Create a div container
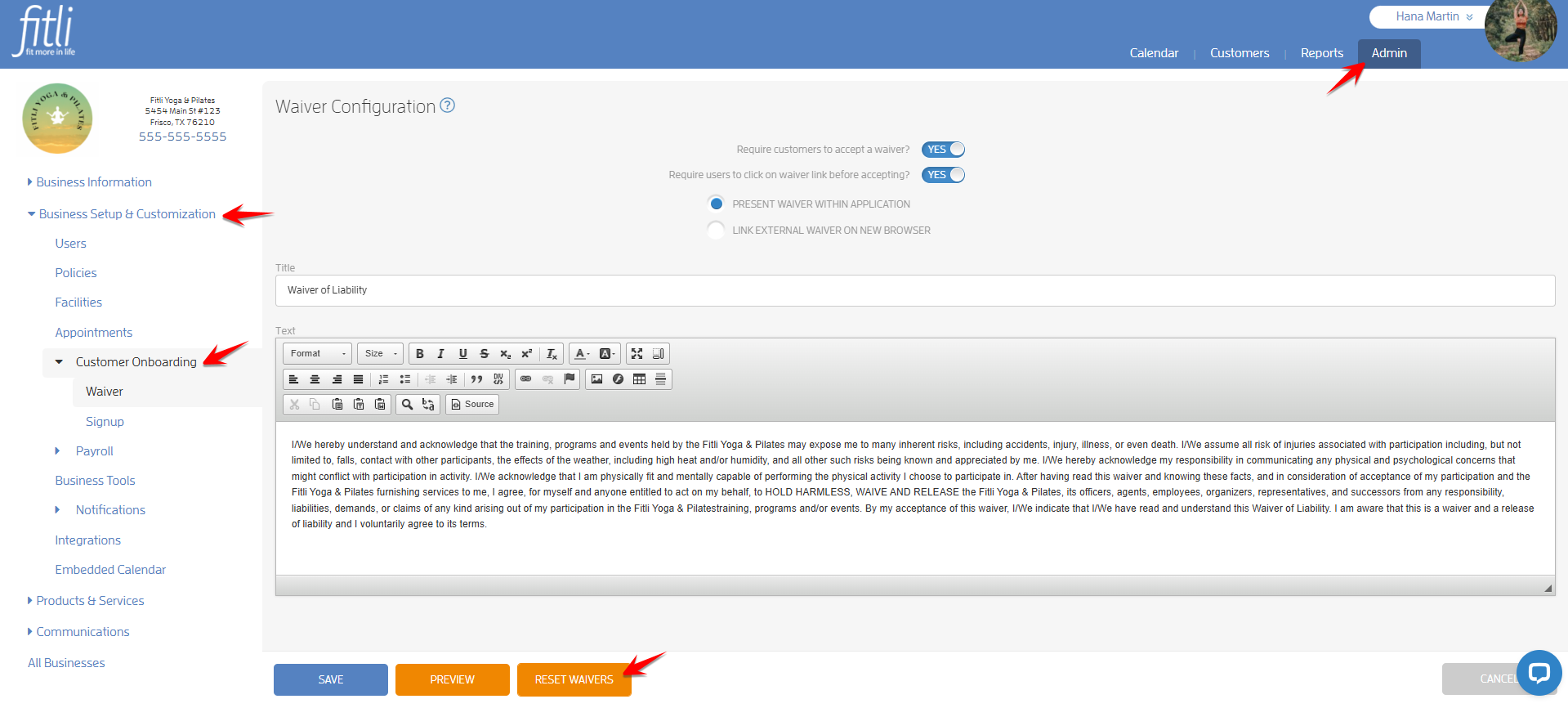 pos(498,379)
